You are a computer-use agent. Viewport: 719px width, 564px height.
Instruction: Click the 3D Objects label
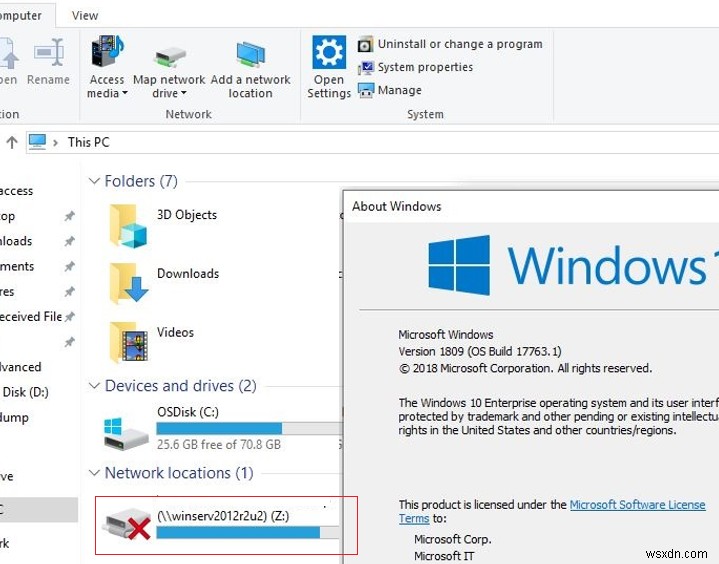coord(187,215)
